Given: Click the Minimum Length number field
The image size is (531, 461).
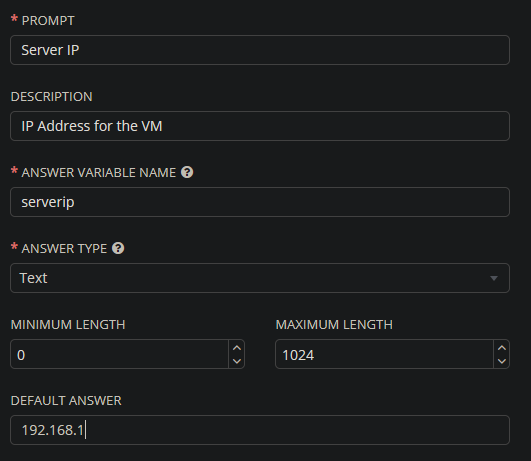Looking at the screenshot, I should pos(120,354).
